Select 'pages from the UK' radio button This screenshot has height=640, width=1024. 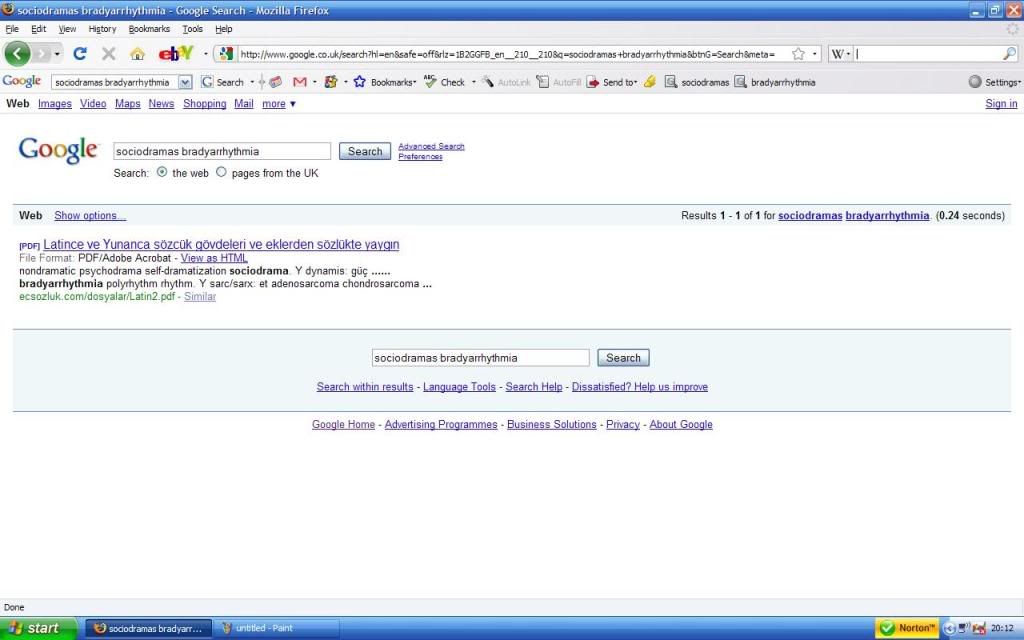(x=221, y=172)
